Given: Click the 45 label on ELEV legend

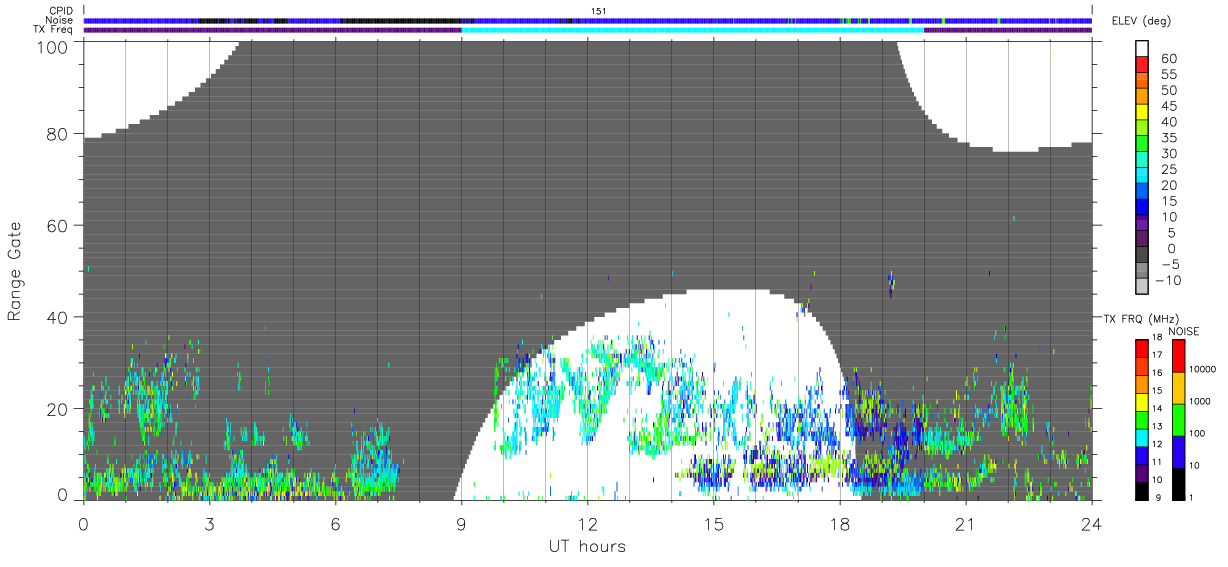Looking at the screenshot, I should [1168, 106].
